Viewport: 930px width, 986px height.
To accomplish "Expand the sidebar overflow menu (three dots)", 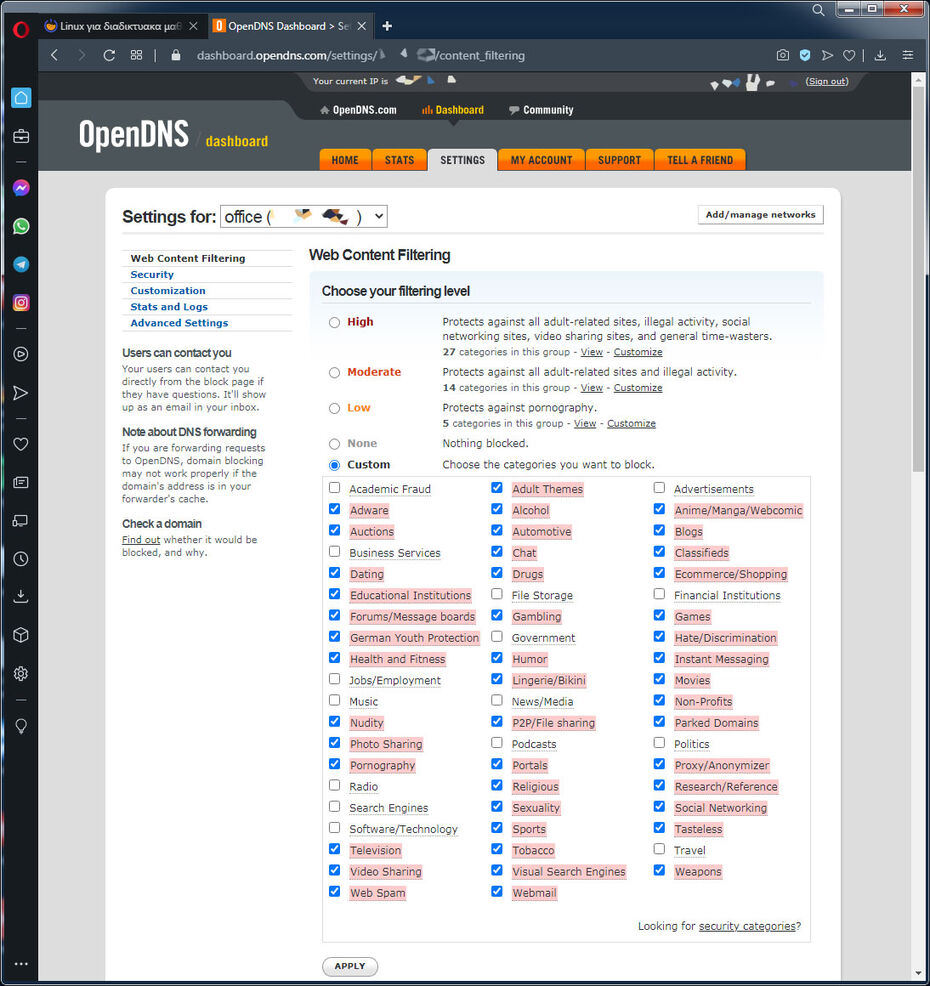I will 21,963.
